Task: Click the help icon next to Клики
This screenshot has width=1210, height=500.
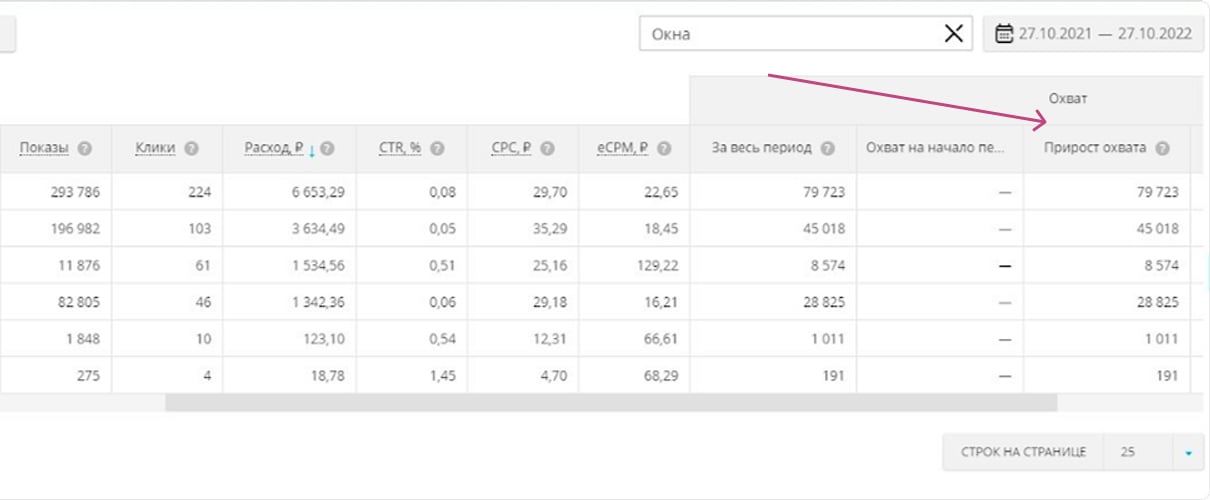Action: click(x=191, y=149)
